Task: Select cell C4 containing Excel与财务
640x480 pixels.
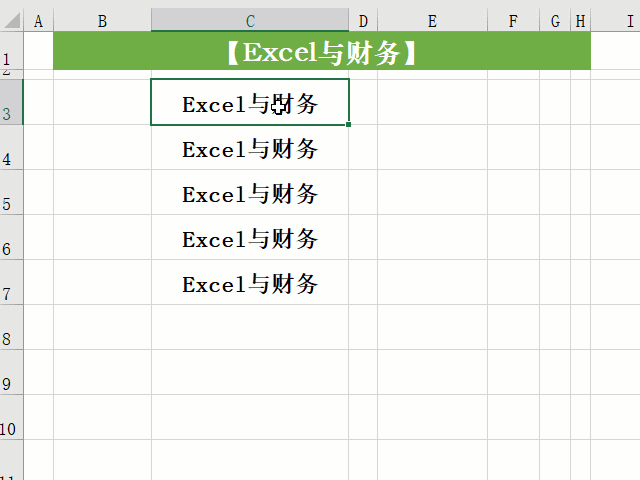Action: (x=250, y=149)
